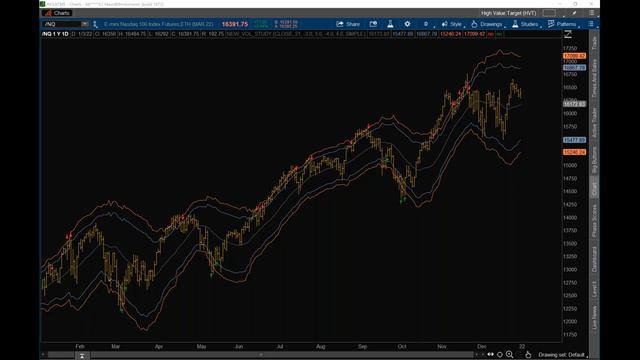Image resolution: width=640 pixels, height=360 pixels.
Task: Click the gray 16172.87 price label
Action: coord(574,104)
